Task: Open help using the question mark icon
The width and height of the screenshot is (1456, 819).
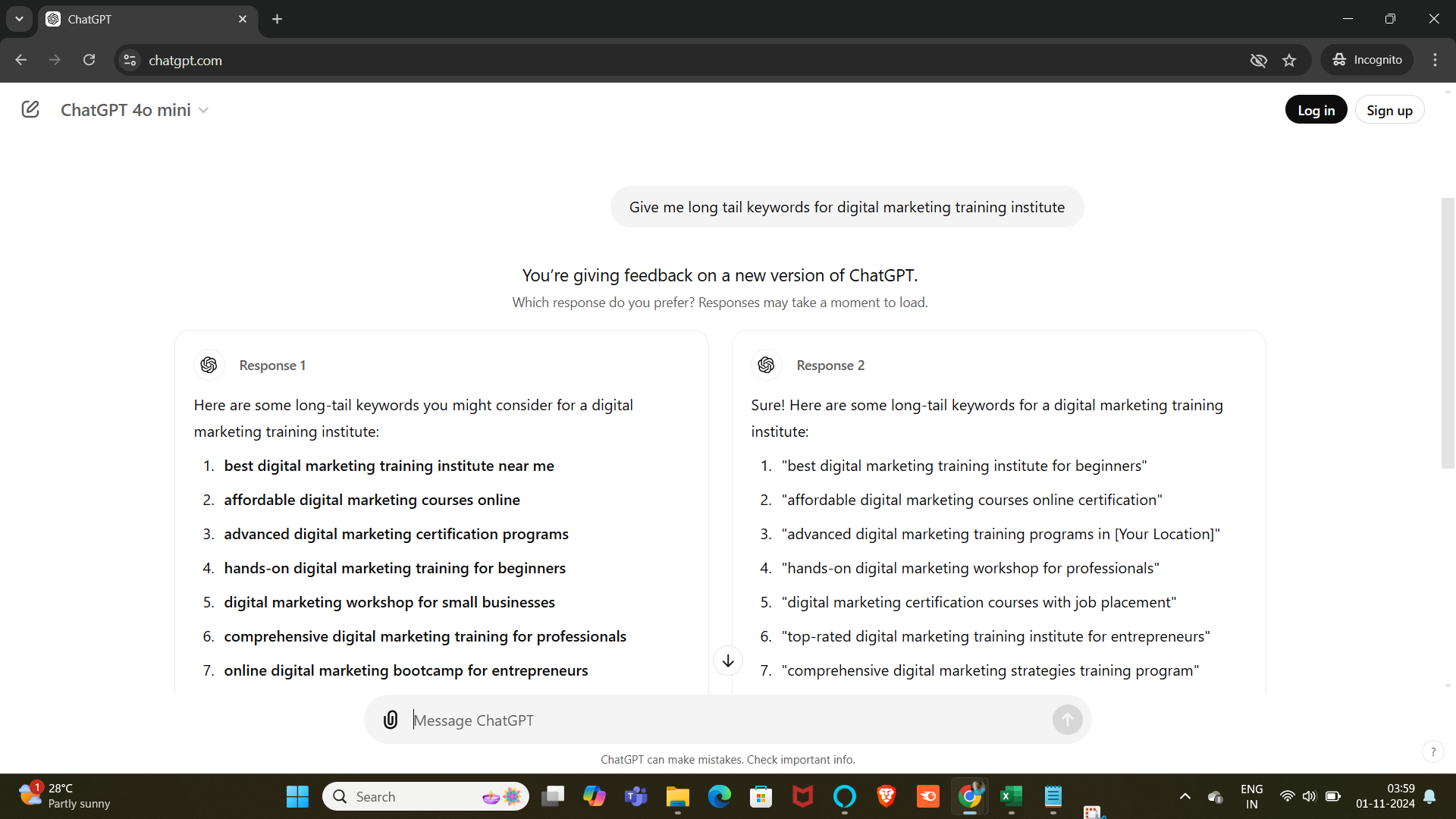Action: point(1433,752)
